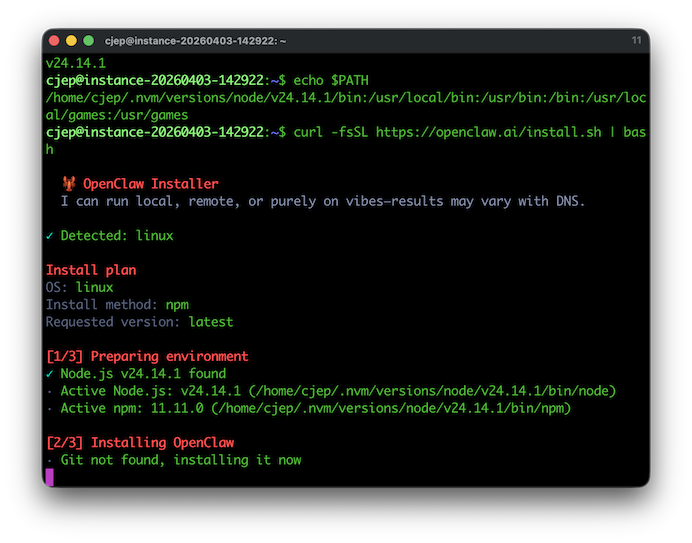Click the Active Node.js binary path
The width and height of the screenshot is (692, 543).
click(418, 391)
